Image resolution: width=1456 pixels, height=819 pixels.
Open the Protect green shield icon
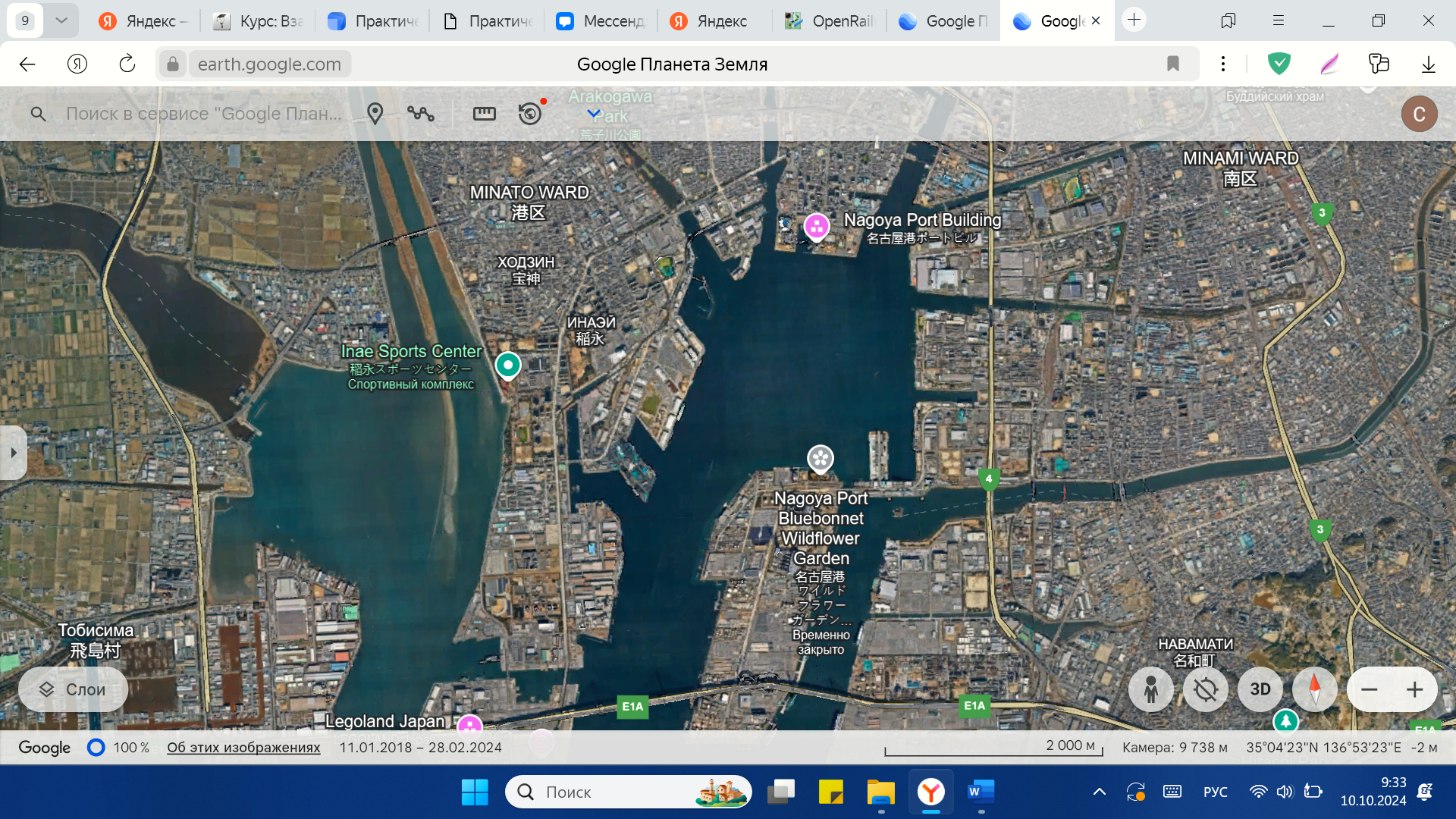[1279, 64]
